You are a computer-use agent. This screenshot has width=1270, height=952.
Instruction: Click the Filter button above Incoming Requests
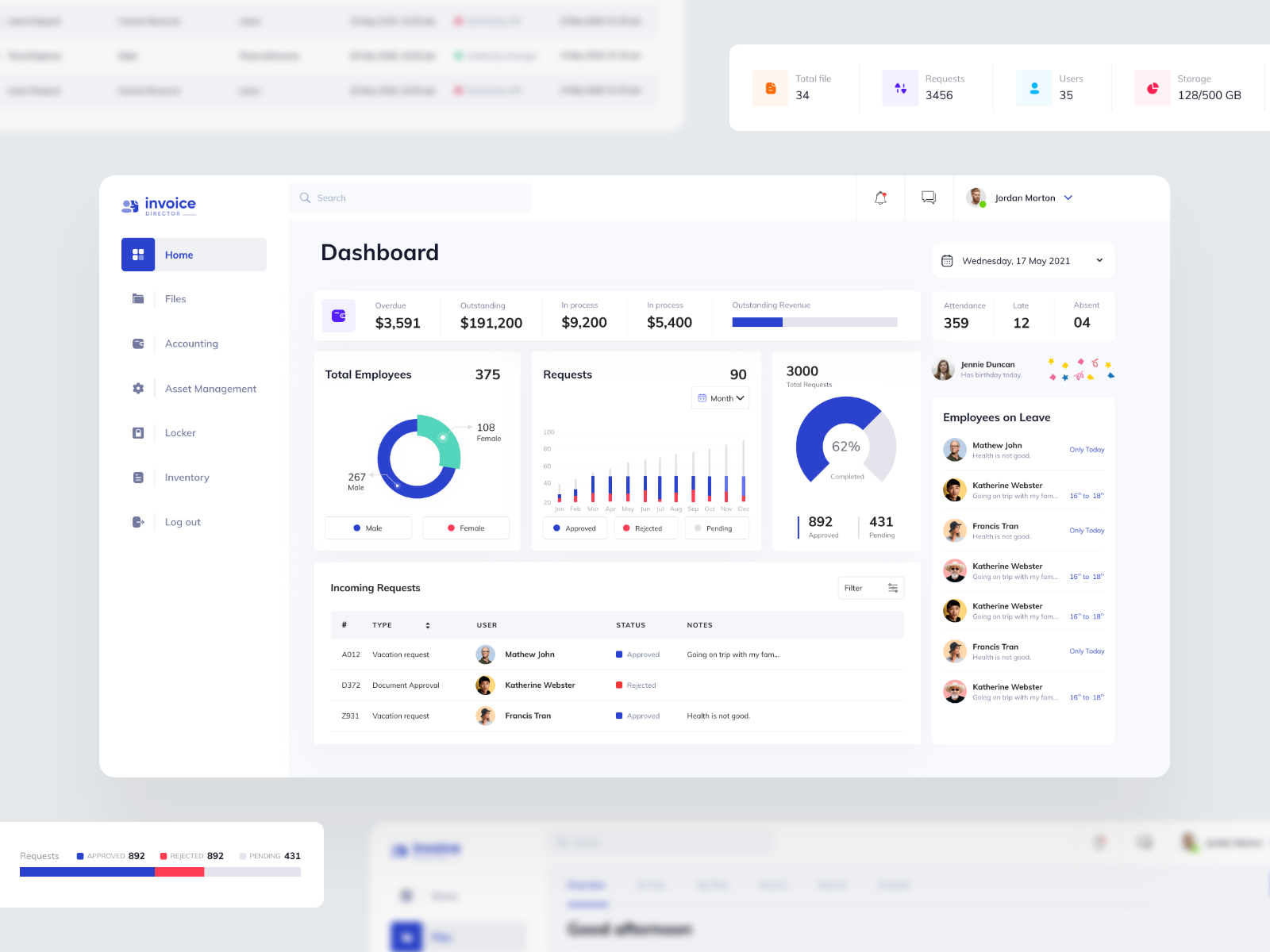click(871, 588)
